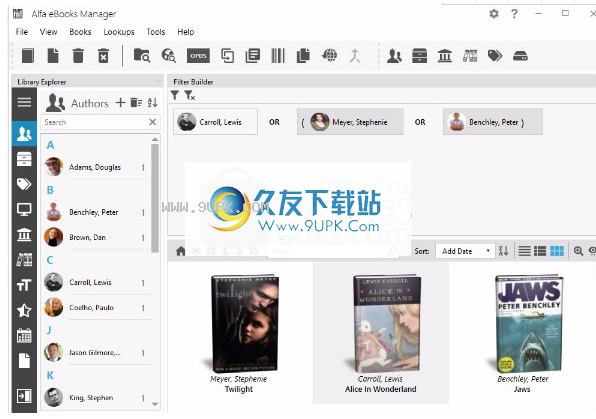The width and height of the screenshot is (596, 419).
Task: Select author Jason Gilmore
Action: click(97, 352)
